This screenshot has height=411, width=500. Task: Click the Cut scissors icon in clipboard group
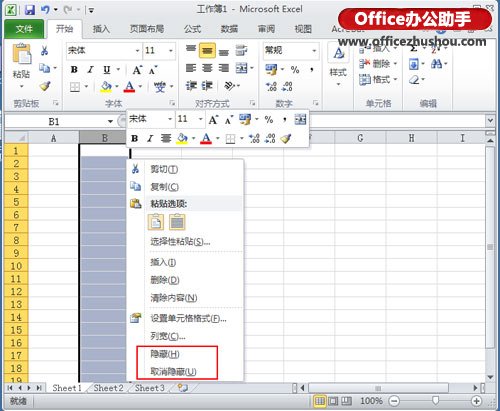(44, 51)
